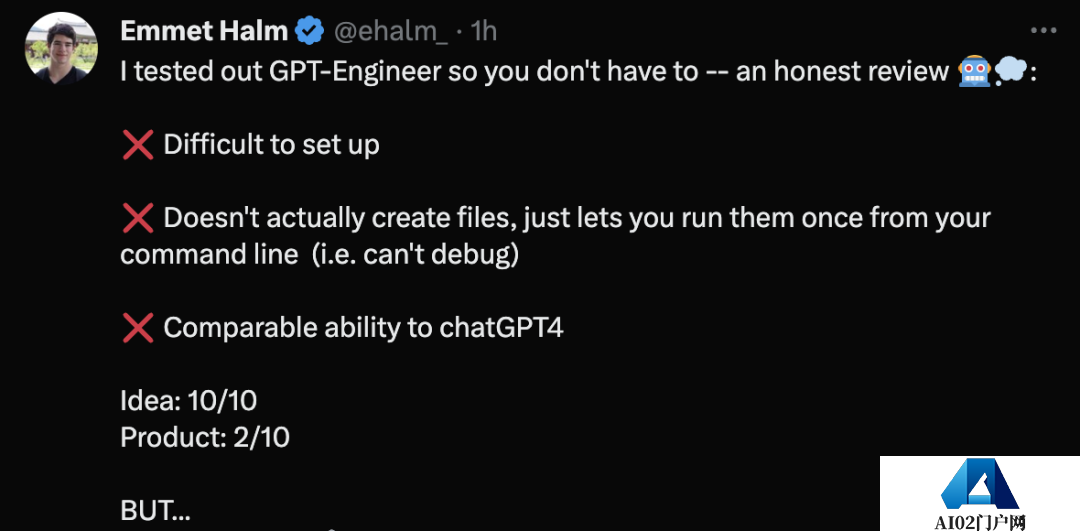Open the @ehalm_ handle link
The image size is (1080, 531).
[x=390, y=31]
